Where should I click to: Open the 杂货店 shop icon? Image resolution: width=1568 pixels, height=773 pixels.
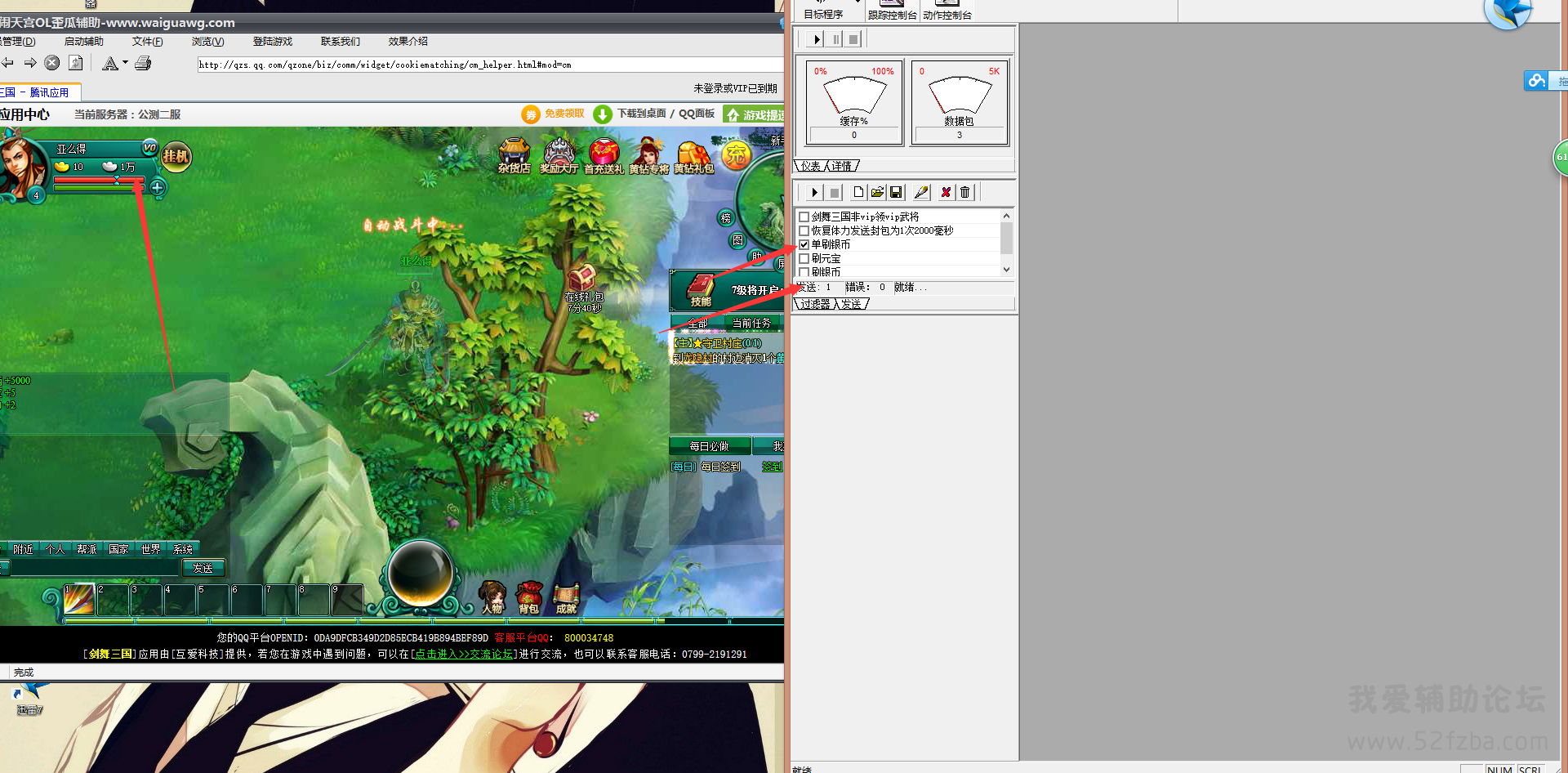coord(514,156)
